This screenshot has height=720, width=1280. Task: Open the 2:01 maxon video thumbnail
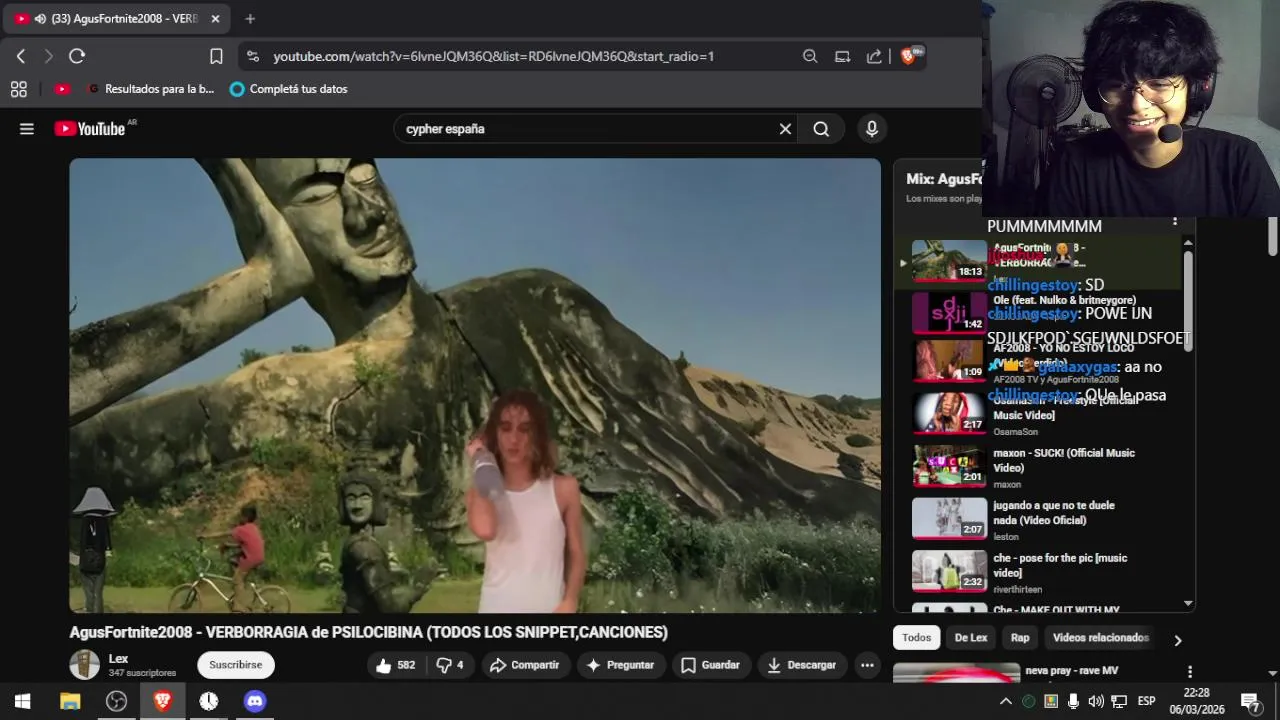coord(949,466)
